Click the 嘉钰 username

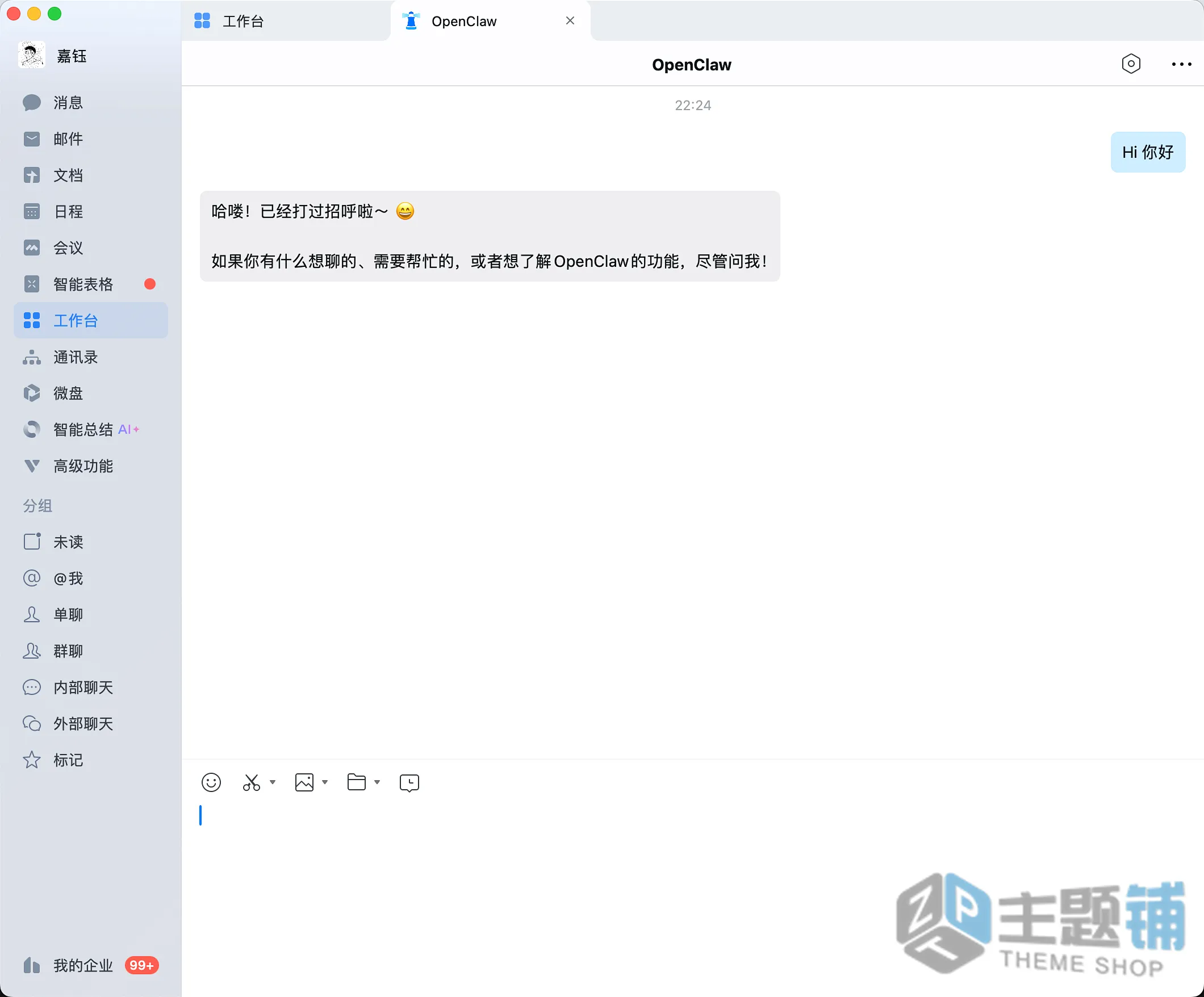pos(72,56)
